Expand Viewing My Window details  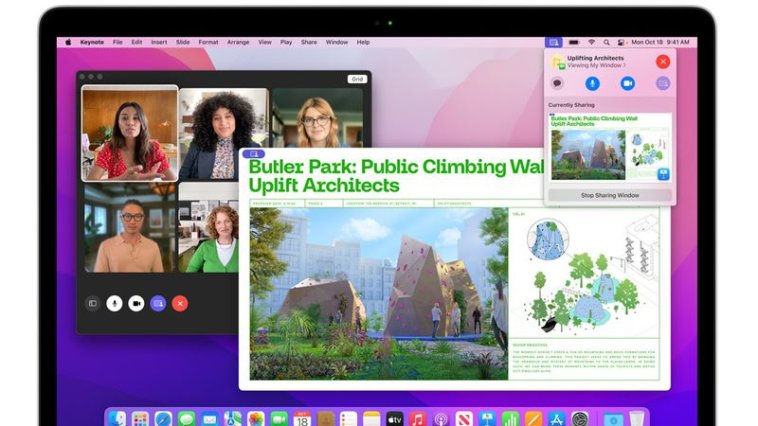pos(596,65)
